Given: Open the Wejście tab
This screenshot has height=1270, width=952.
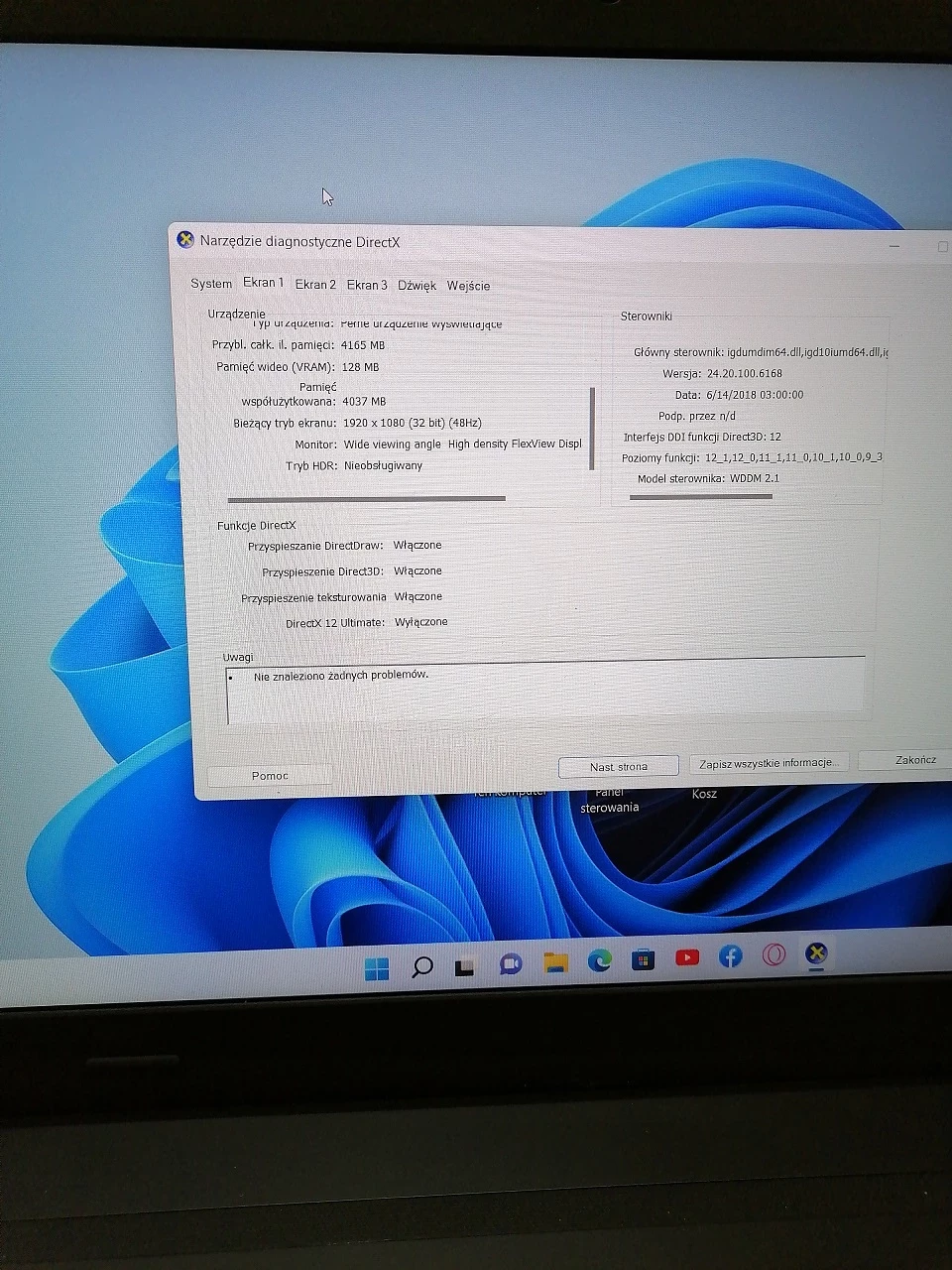Looking at the screenshot, I should pos(468,286).
